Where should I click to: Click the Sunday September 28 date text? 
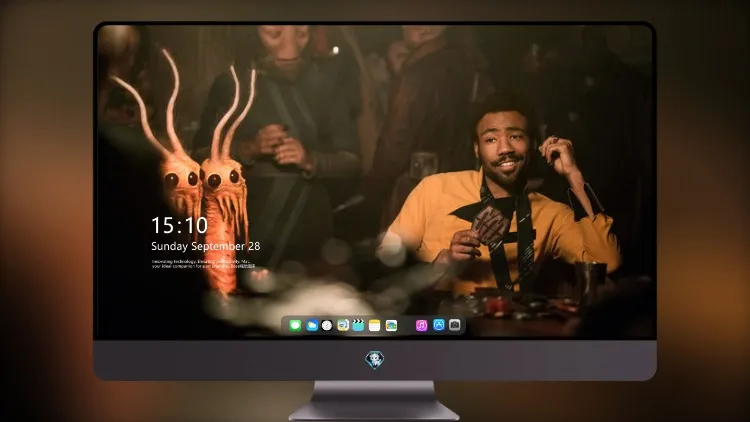click(206, 246)
